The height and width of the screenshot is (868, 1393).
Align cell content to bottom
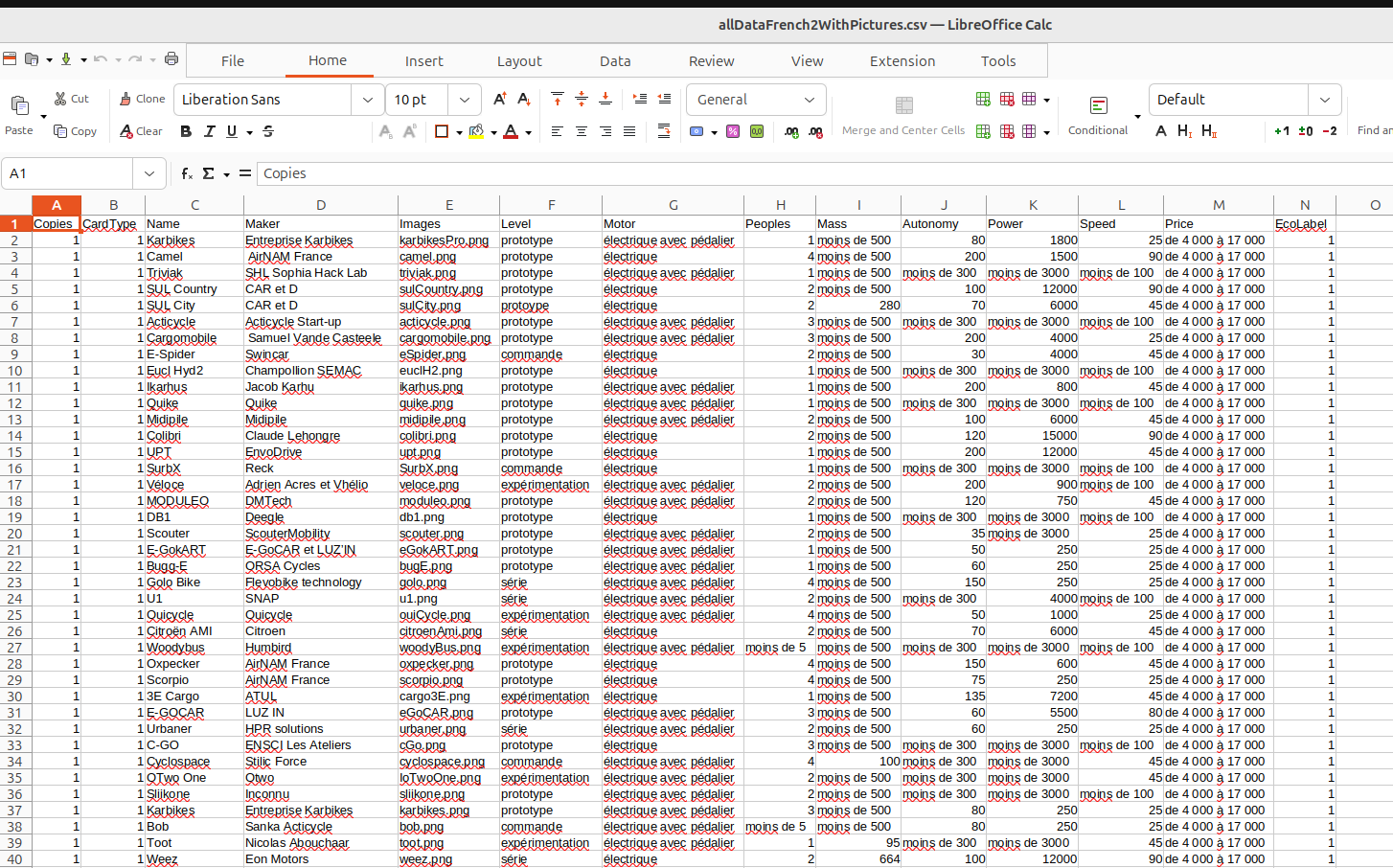pos(605,99)
